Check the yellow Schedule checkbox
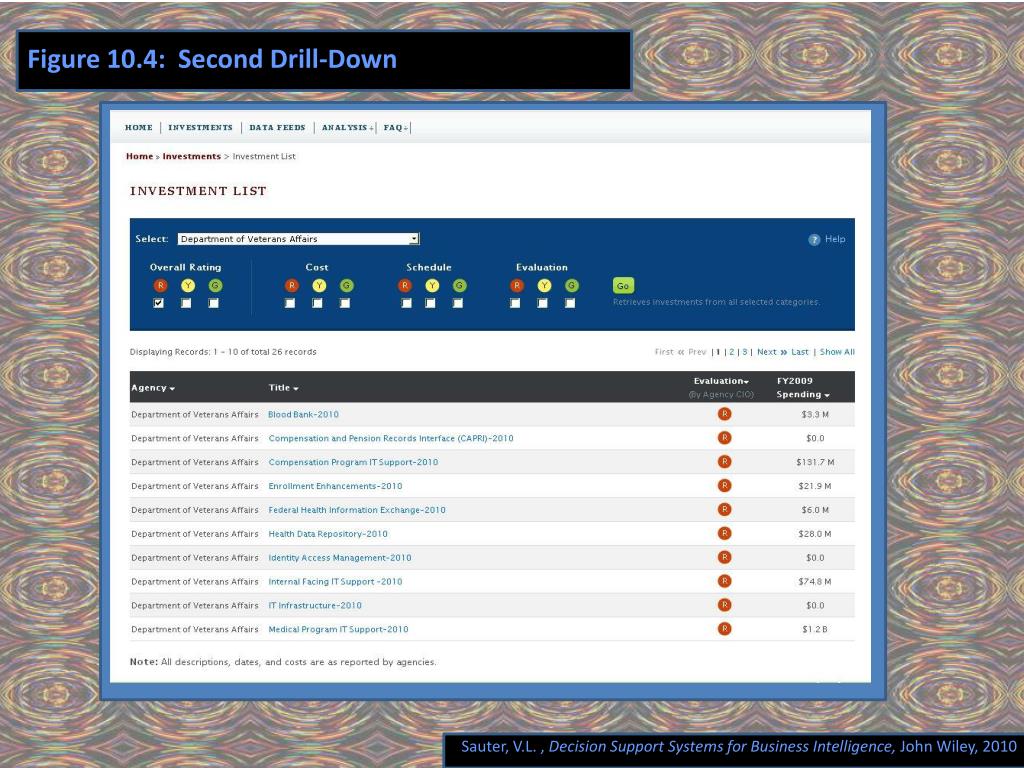The image size is (1024, 768). (430, 303)
